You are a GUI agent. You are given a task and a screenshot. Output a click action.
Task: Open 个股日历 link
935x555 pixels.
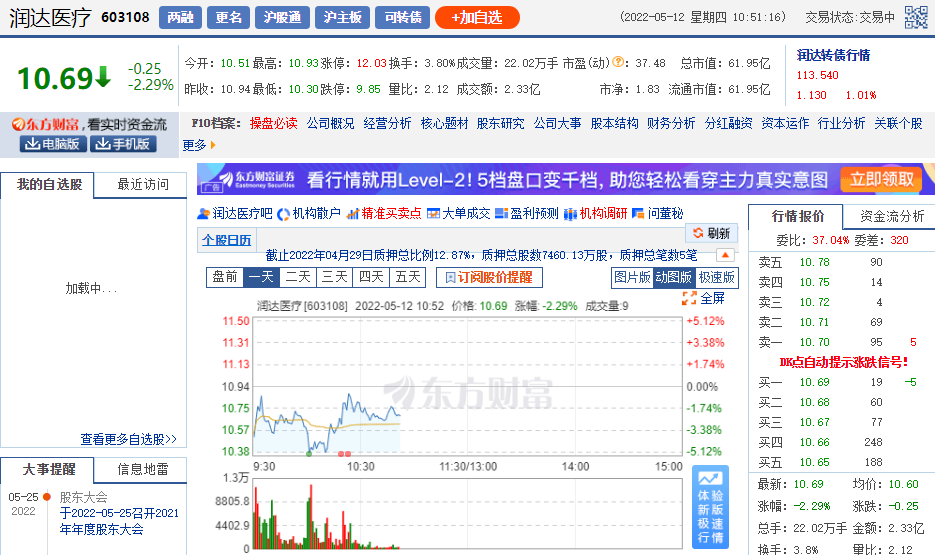coord(227,240)
